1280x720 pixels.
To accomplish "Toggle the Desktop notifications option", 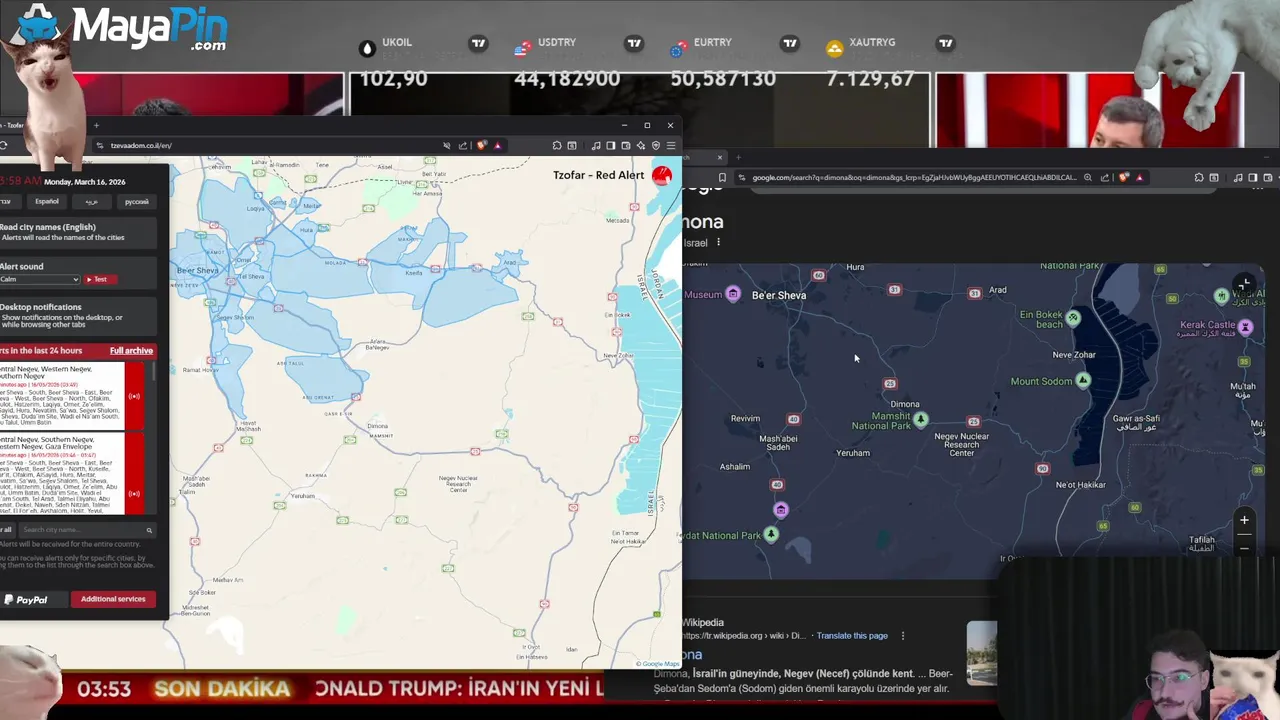I will [78, 315].
